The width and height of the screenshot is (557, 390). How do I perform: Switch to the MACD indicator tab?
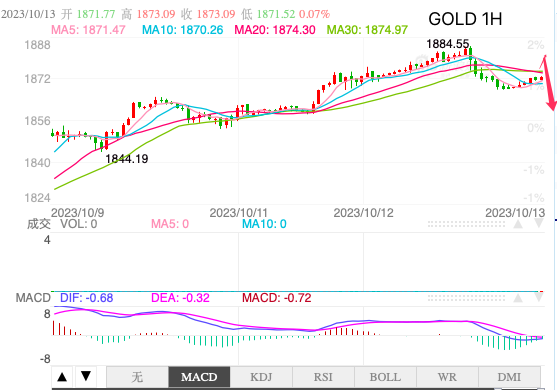tap(199, 377)
